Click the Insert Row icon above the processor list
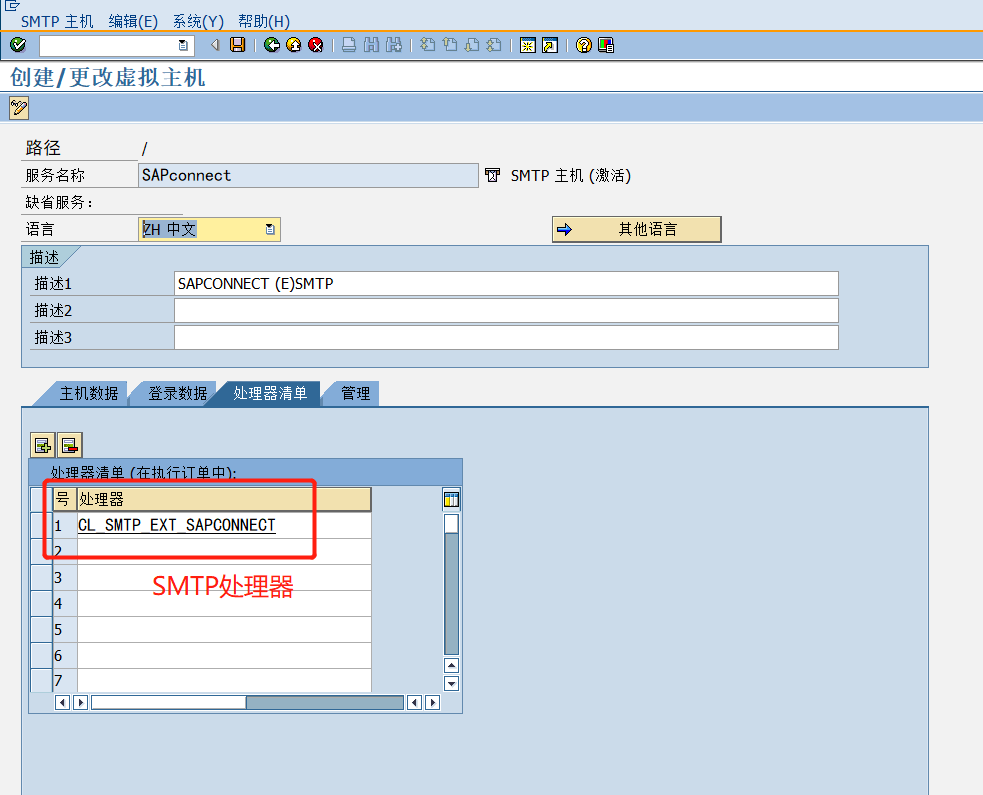Screen dimensions: 983x795 coord(43,444)
